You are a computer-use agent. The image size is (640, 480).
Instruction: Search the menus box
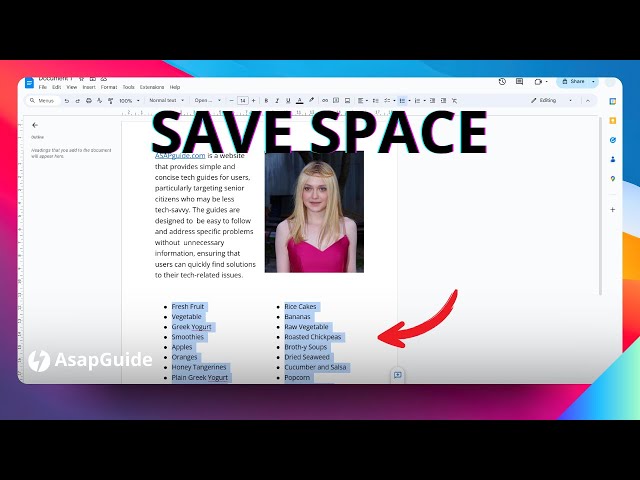pyautogui.click(x=43, y=100)
